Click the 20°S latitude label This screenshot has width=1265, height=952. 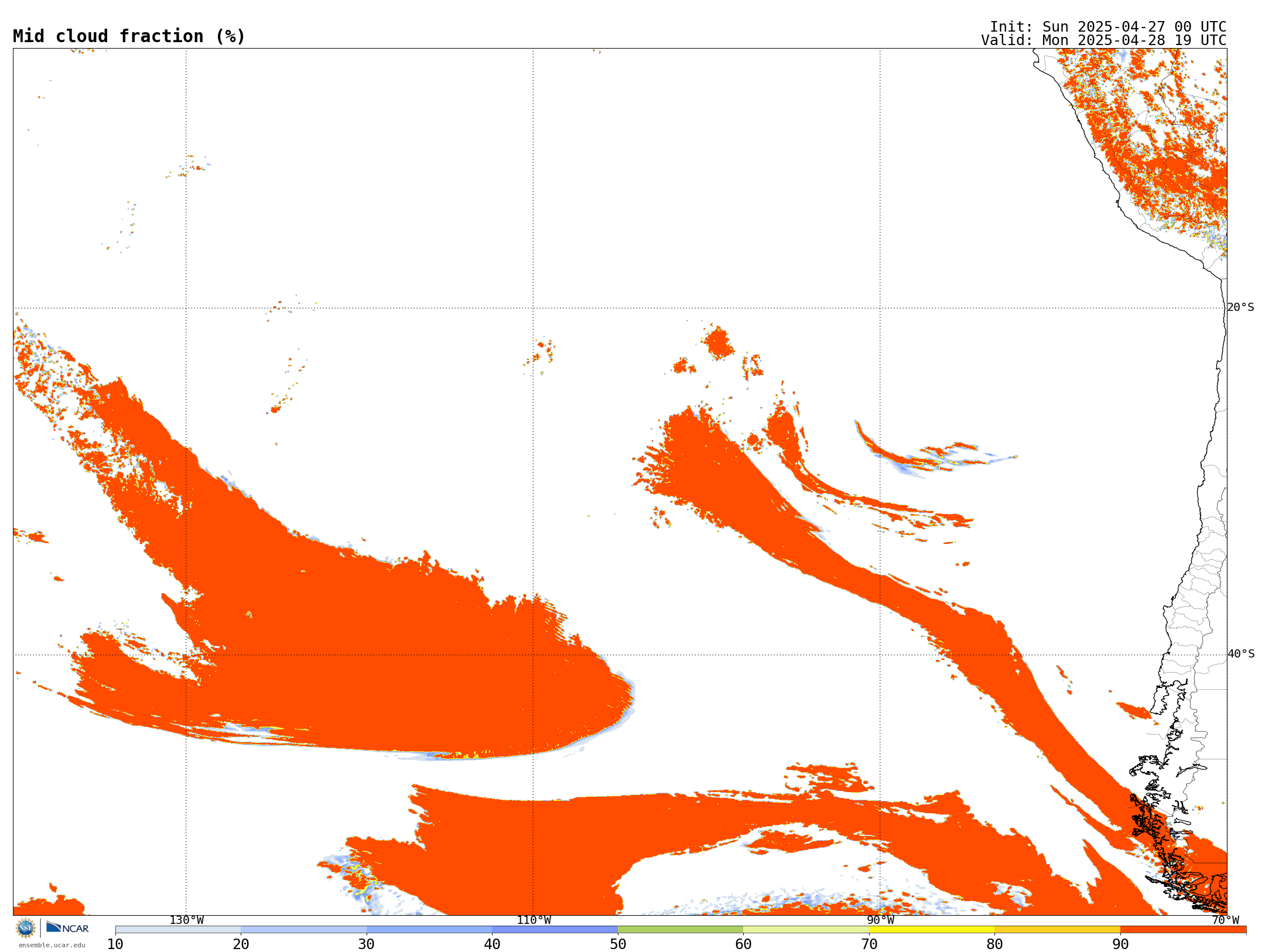coord(1241,307)
